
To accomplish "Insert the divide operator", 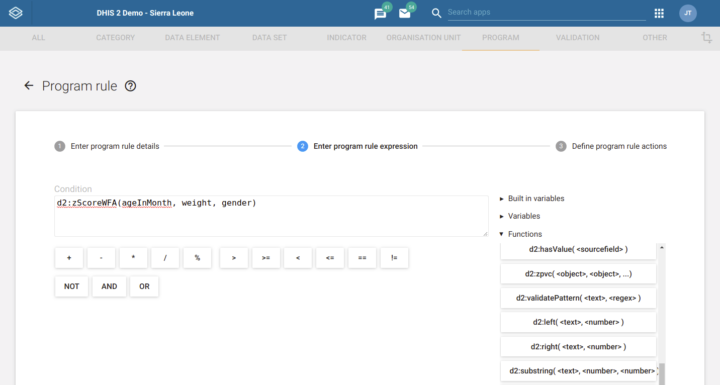I will coord(165,258).
